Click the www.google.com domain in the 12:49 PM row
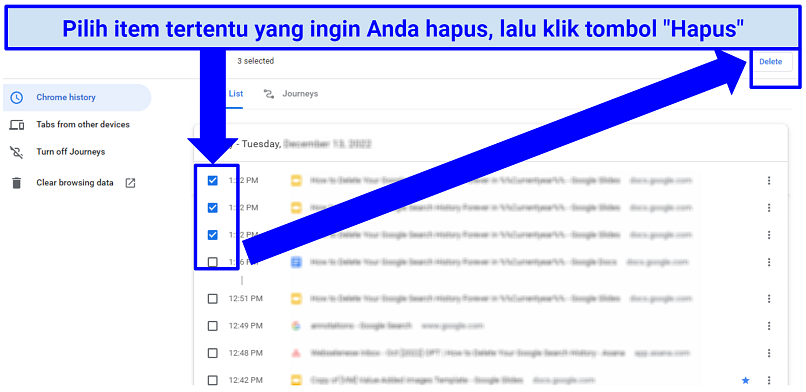806x392 pixels. (x=452, y=326)
